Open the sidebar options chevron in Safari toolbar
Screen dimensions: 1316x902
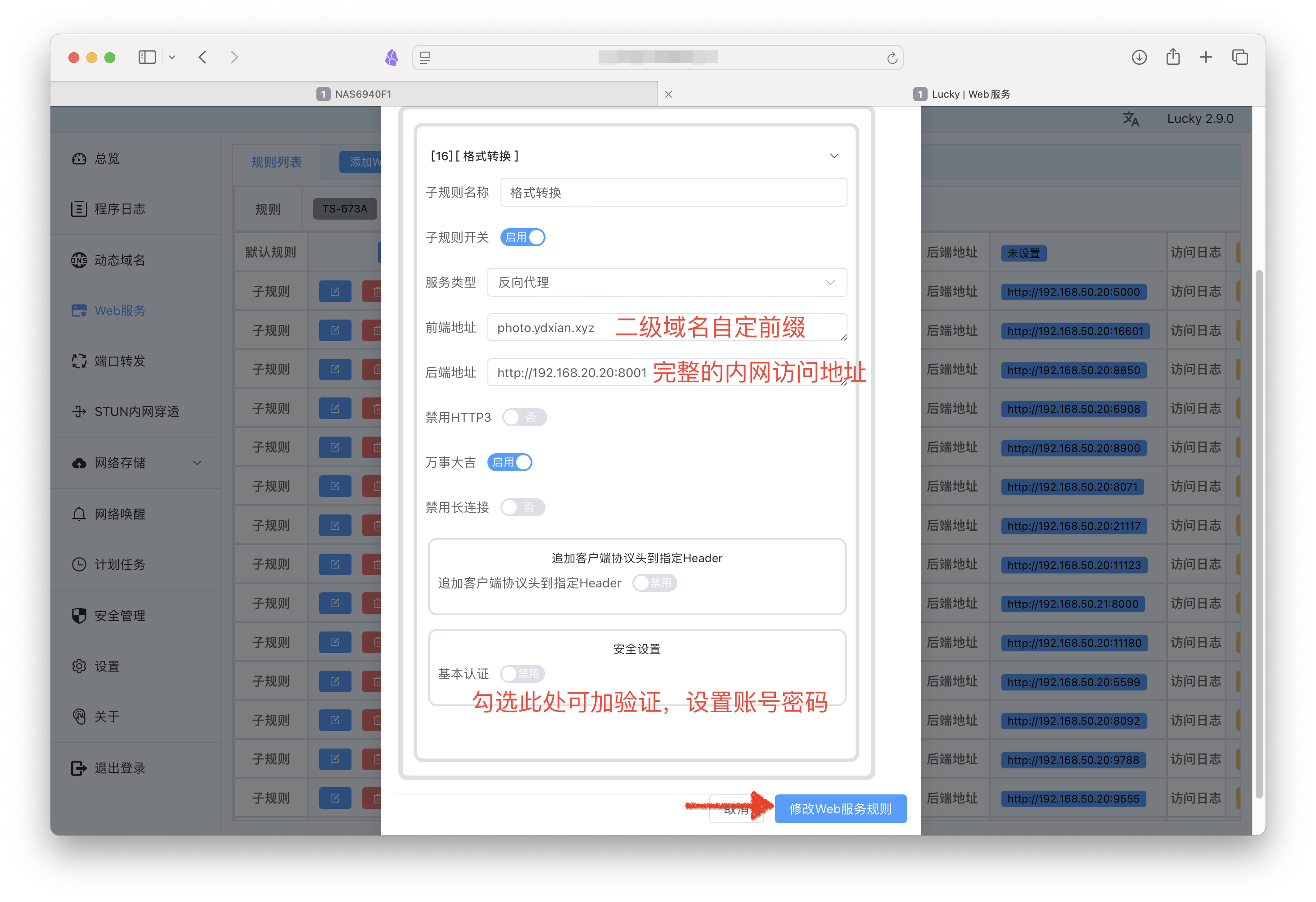[171, 57]
